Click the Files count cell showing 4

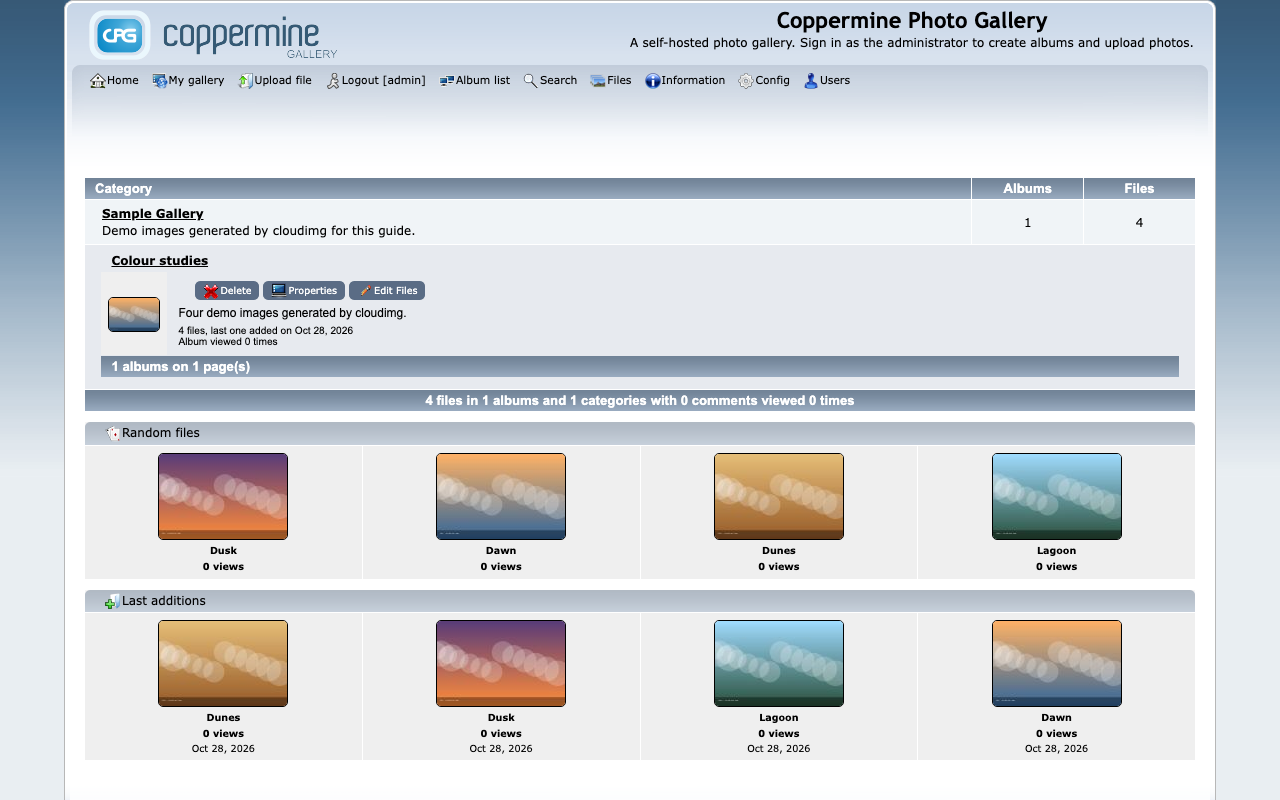(1139, 222)
